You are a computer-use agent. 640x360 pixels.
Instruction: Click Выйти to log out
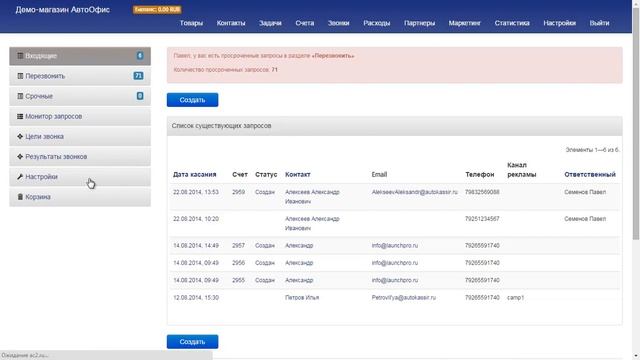pyautogui.click(x=599, y=23)
